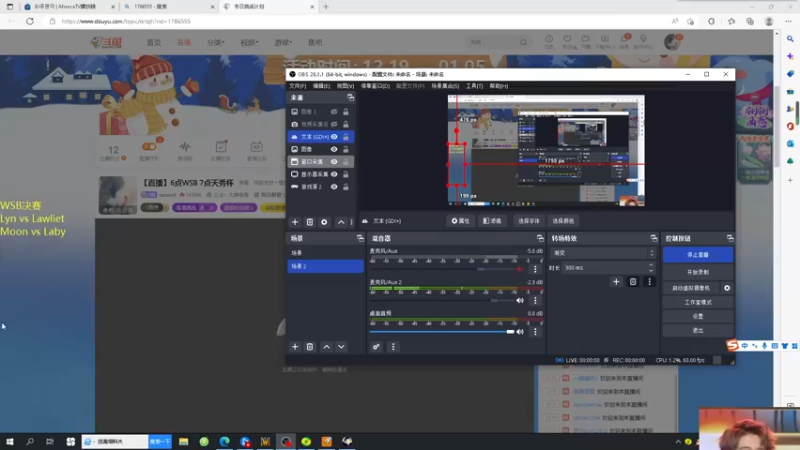This screenshot has height=450, width=800.
Task: Add a transition with the plus icon
Action: 616,282
